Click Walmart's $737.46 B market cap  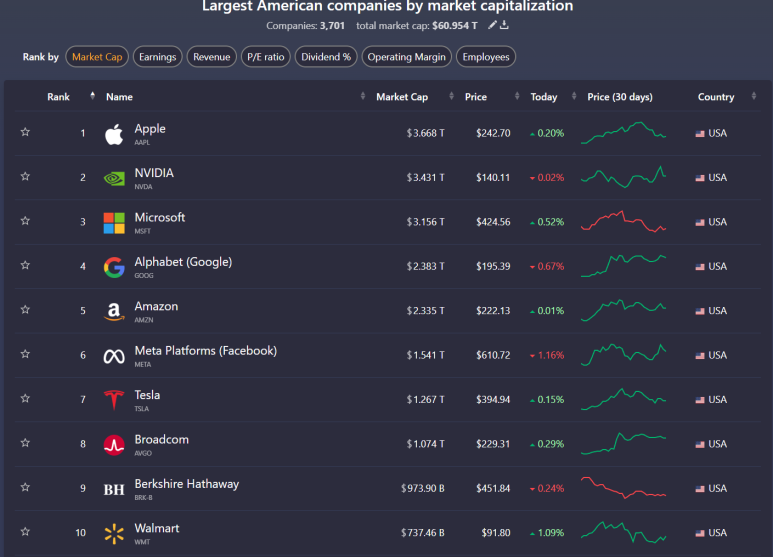(422, 532)
